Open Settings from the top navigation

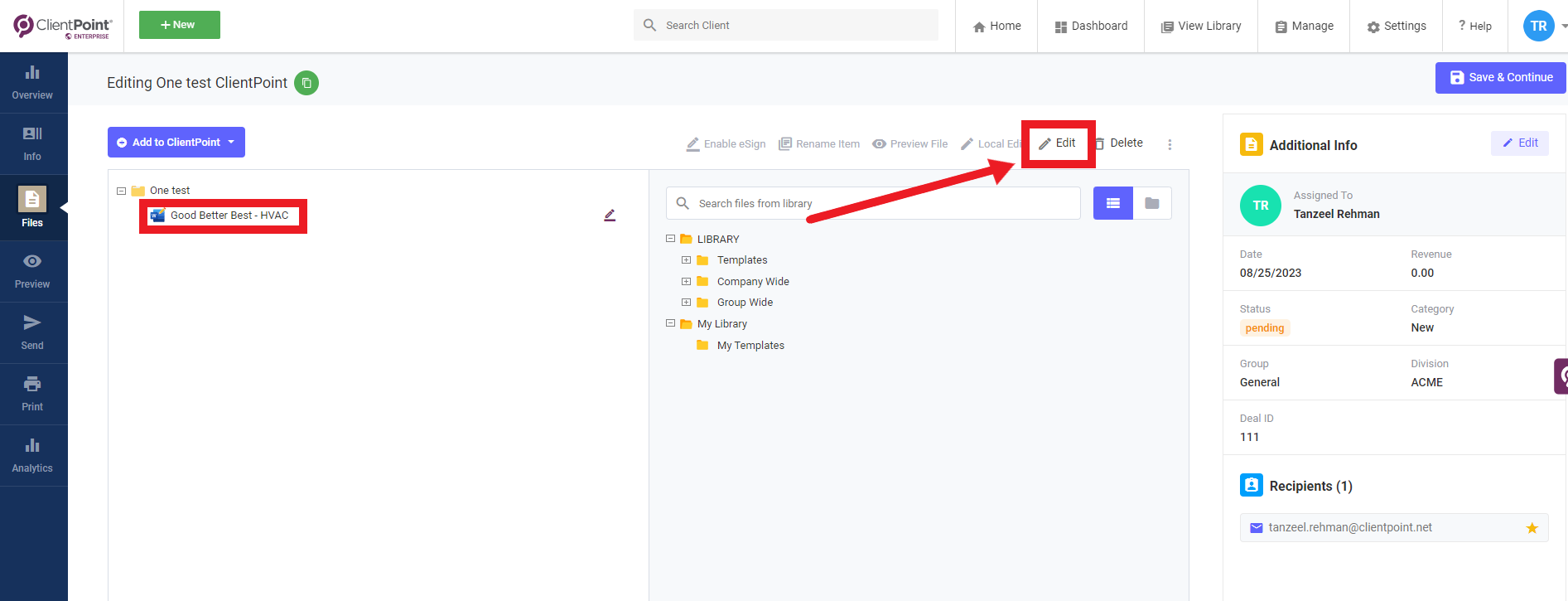tap(1397, 26)
